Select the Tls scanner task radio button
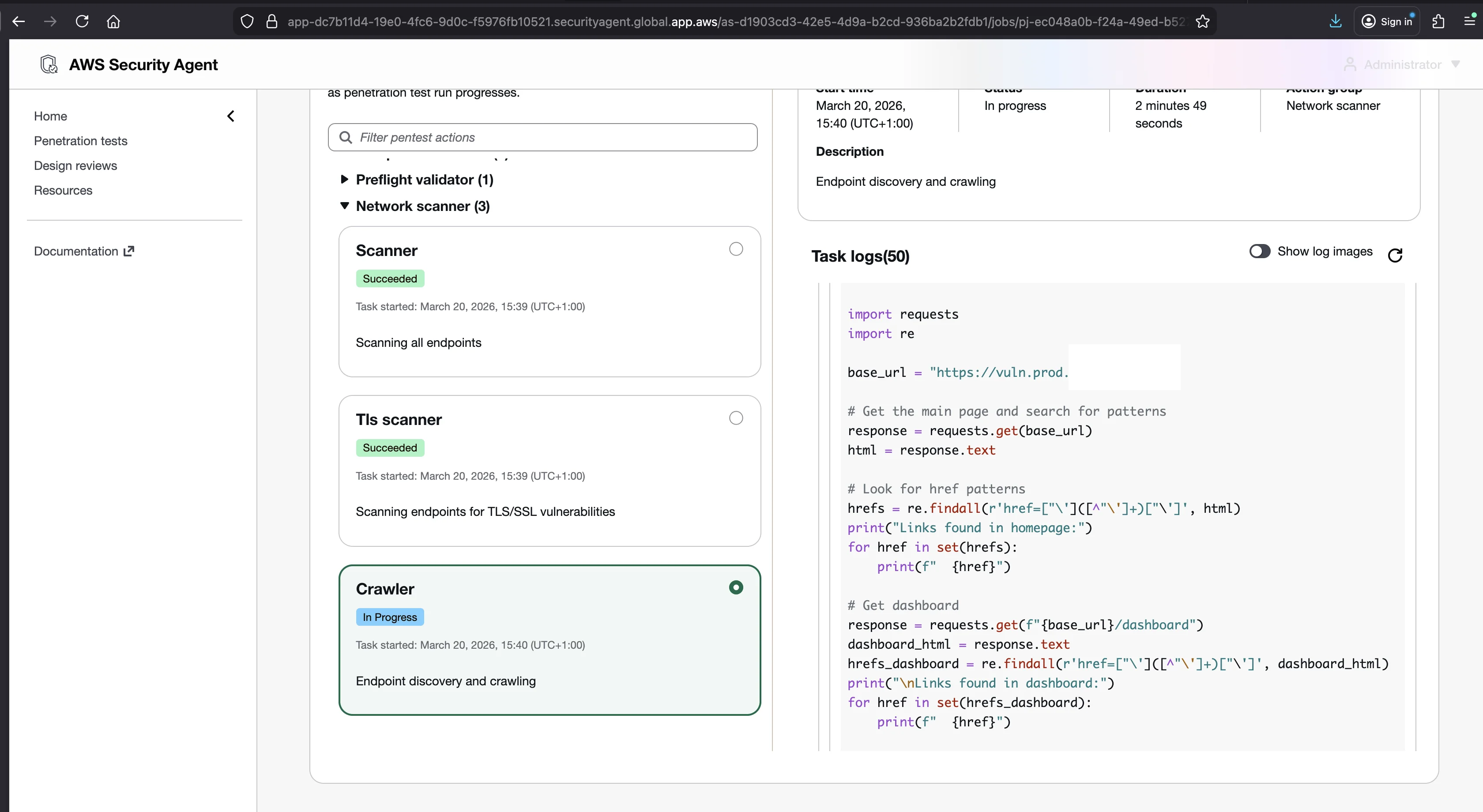Image resolution: width=1483 pixels, height=812 pixels. [736, 418]
